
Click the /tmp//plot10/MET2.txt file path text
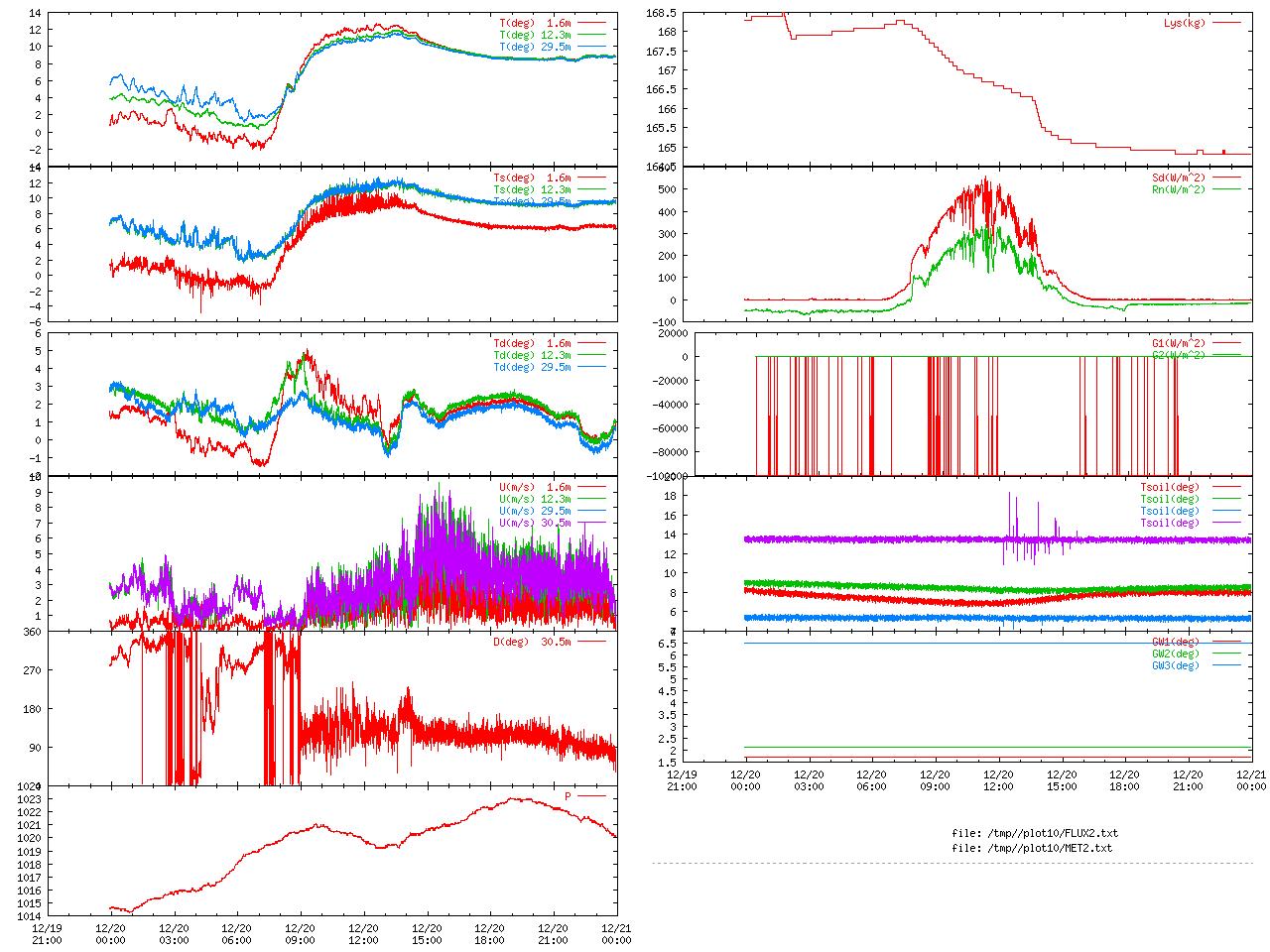tap(1032, 848)
